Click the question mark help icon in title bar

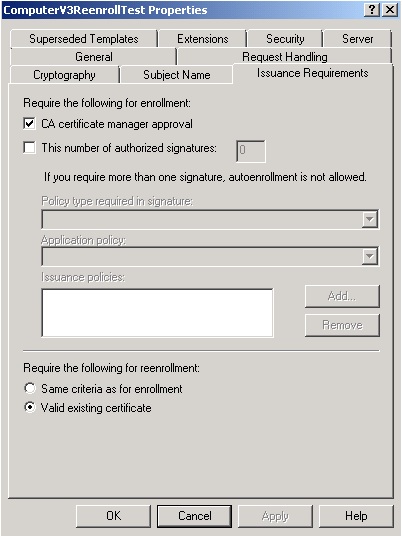coord(372,10)
